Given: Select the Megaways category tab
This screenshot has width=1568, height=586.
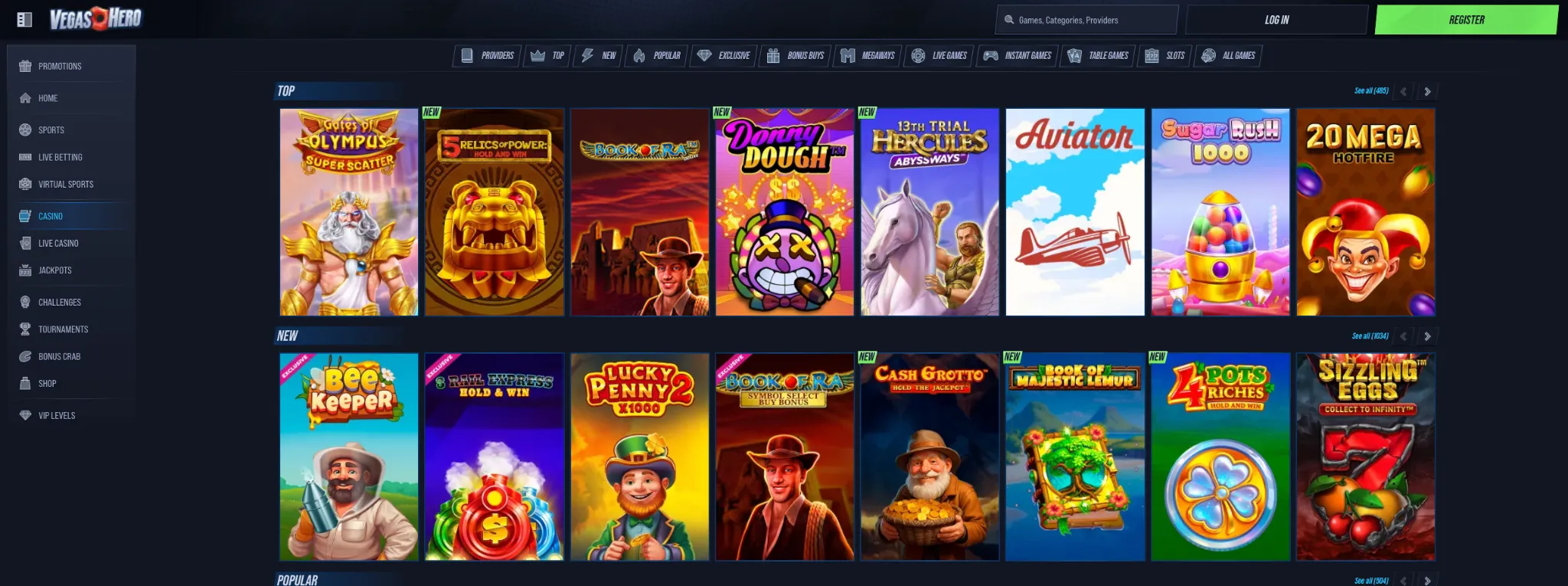Looking at the screenshot, I should pyautogui.click(x=867, y=56).
